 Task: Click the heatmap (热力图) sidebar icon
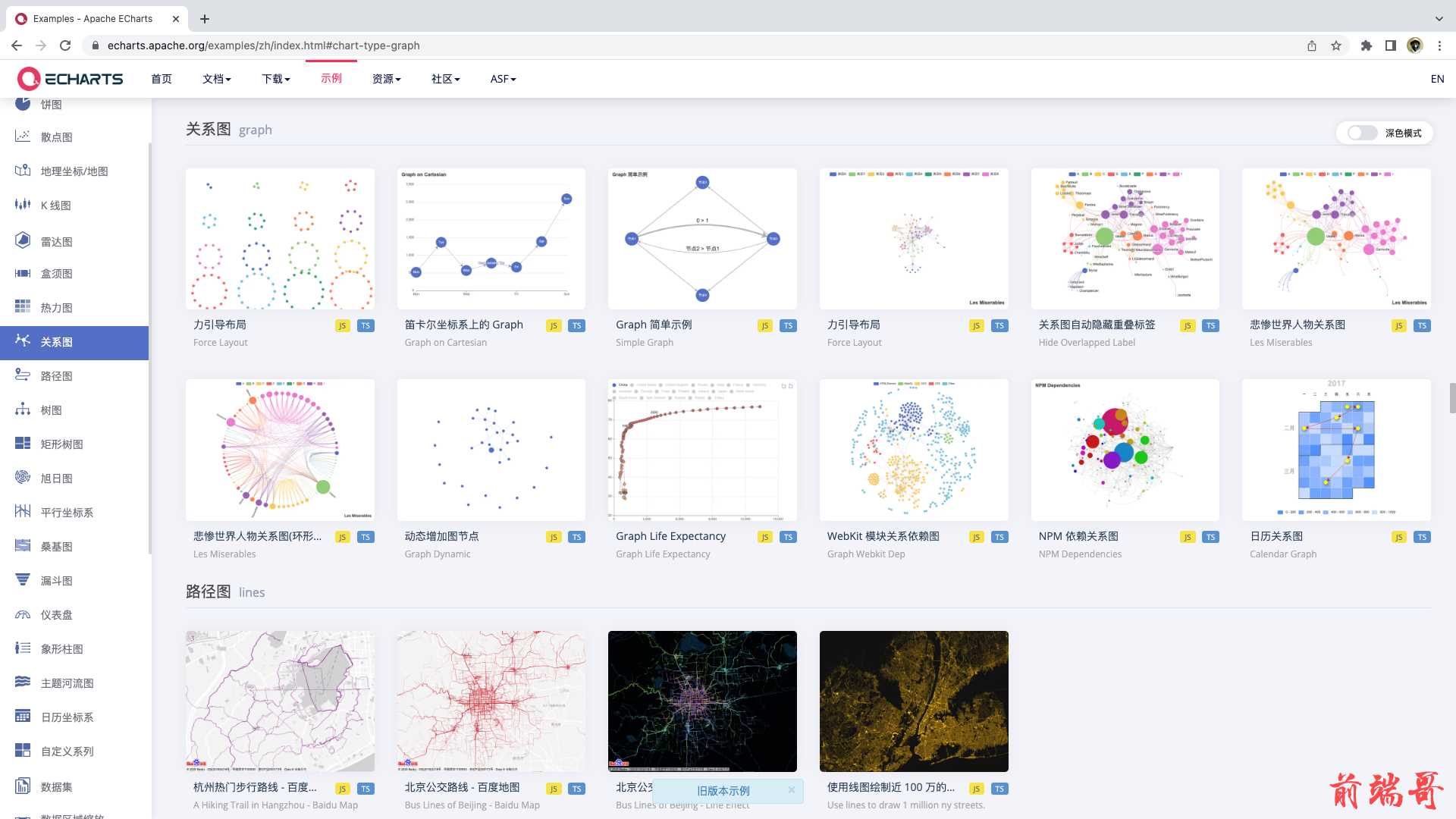pyautogui.click(x=23, y=307)
